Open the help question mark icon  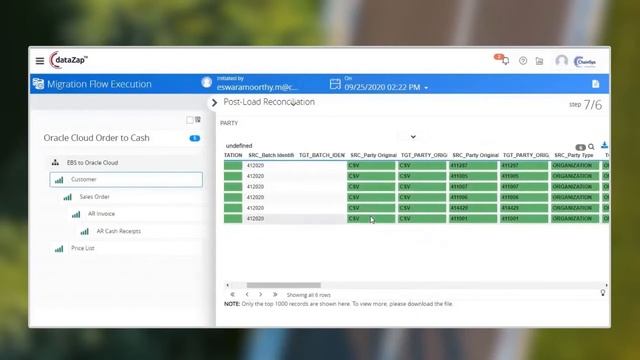522,61
